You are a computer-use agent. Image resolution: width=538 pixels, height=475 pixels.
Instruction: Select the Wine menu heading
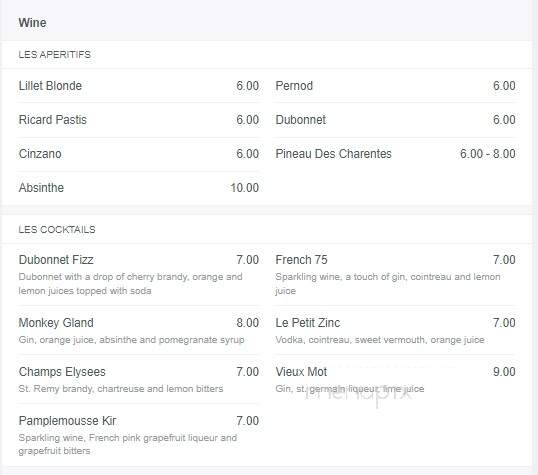tap(32, 23)
